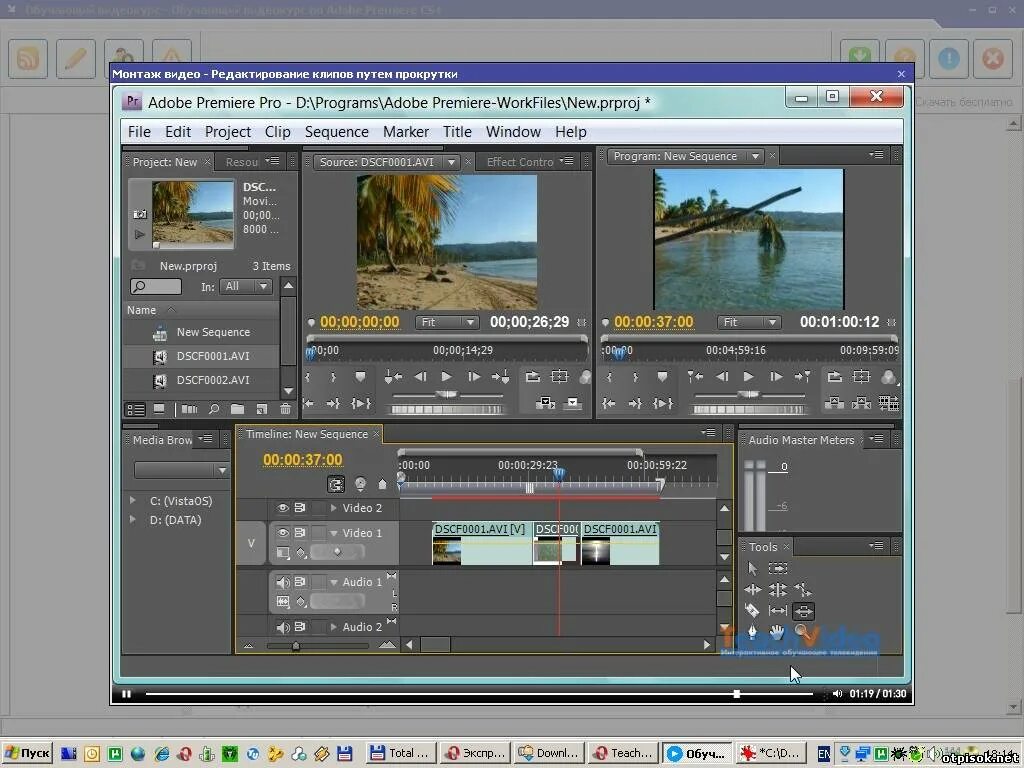Screen dimensions: 1024x768
Task: Hide the Video 2 track output
Action: pos(283,508)
